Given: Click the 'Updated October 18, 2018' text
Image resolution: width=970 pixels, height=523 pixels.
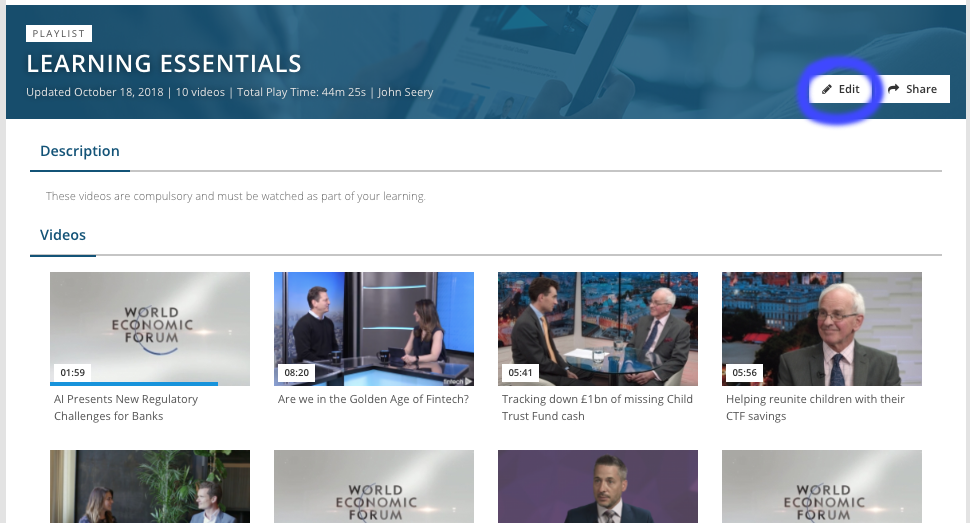Looking at the screenshot, I should (x=95, y=92).
